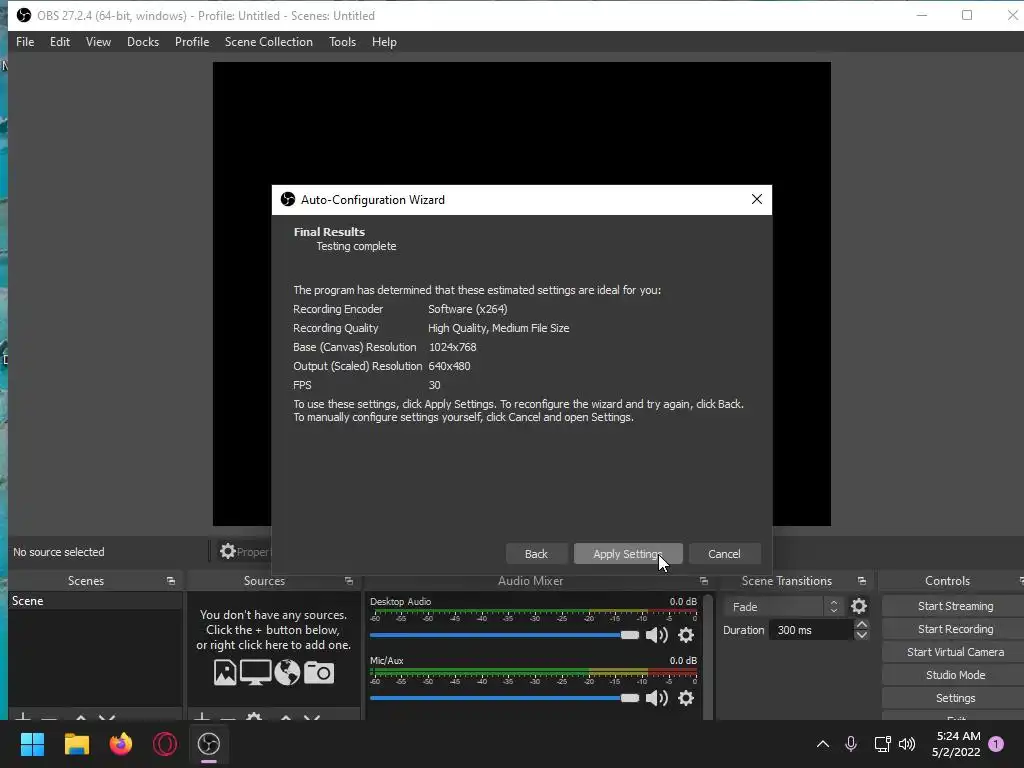
Task: Adjust the Mic/Aux volume slider
Action: 504,698
